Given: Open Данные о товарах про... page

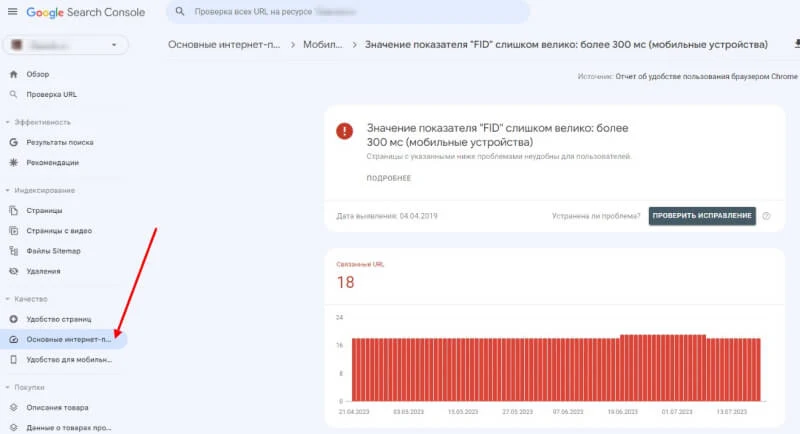Looking at the screenshot, I should tap(69, 428).
